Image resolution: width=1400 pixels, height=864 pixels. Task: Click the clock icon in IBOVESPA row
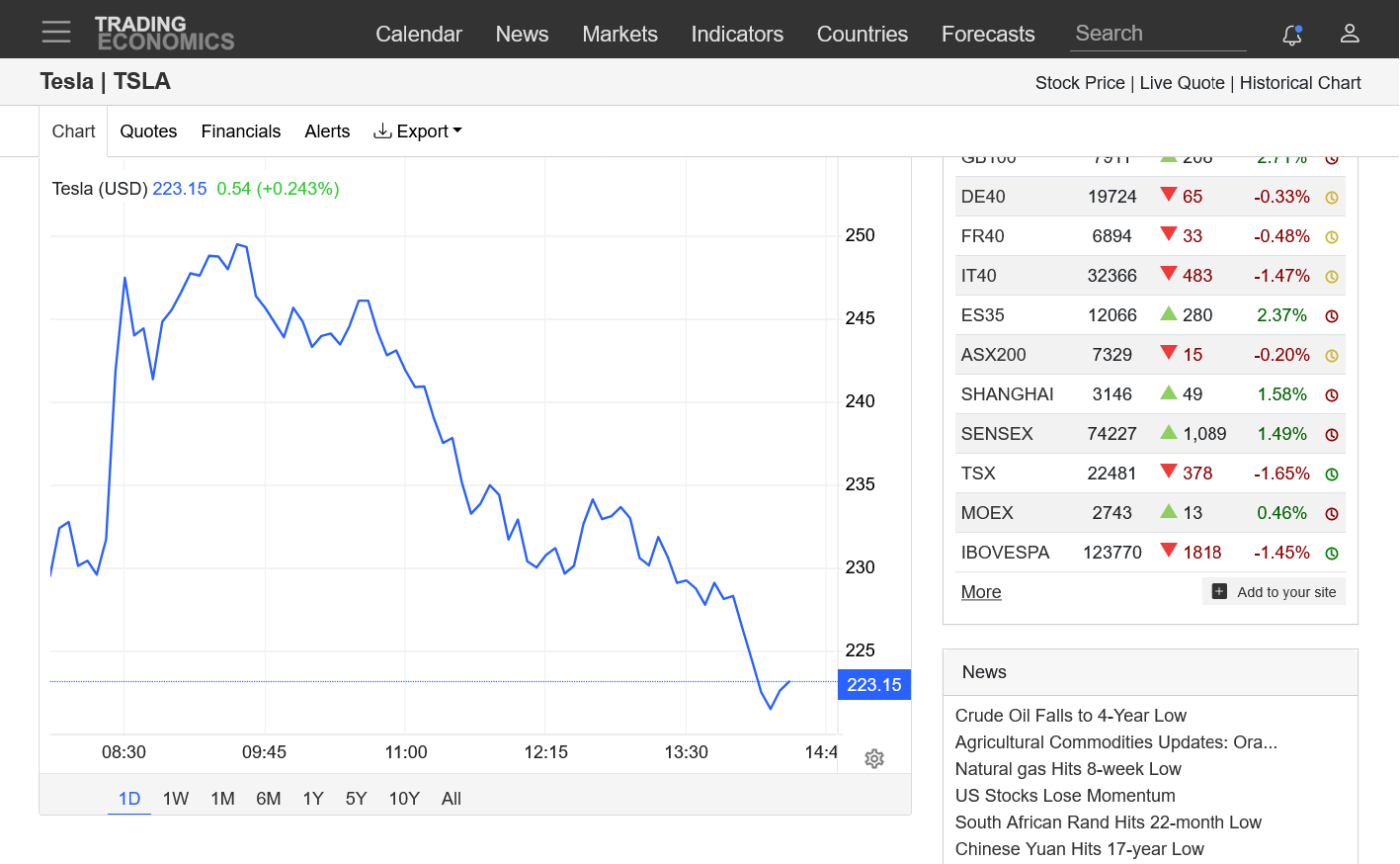pos(1332,554)
